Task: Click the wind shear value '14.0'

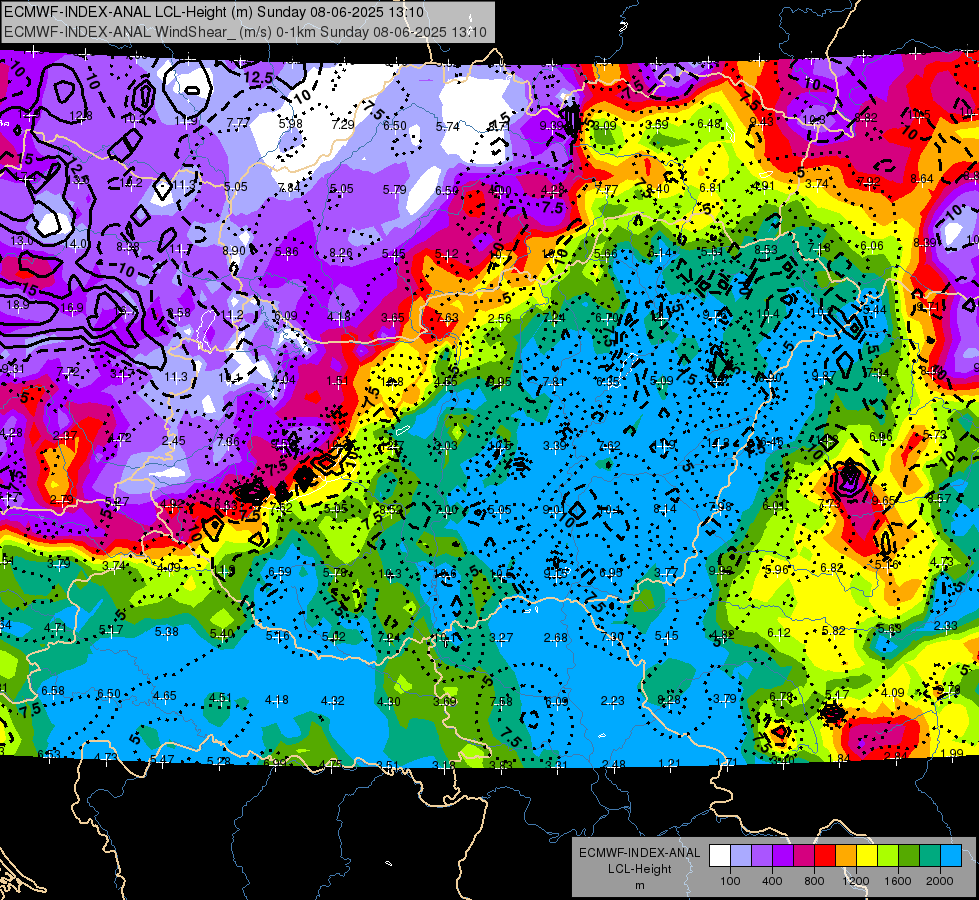Action: [x=76, y=244]
